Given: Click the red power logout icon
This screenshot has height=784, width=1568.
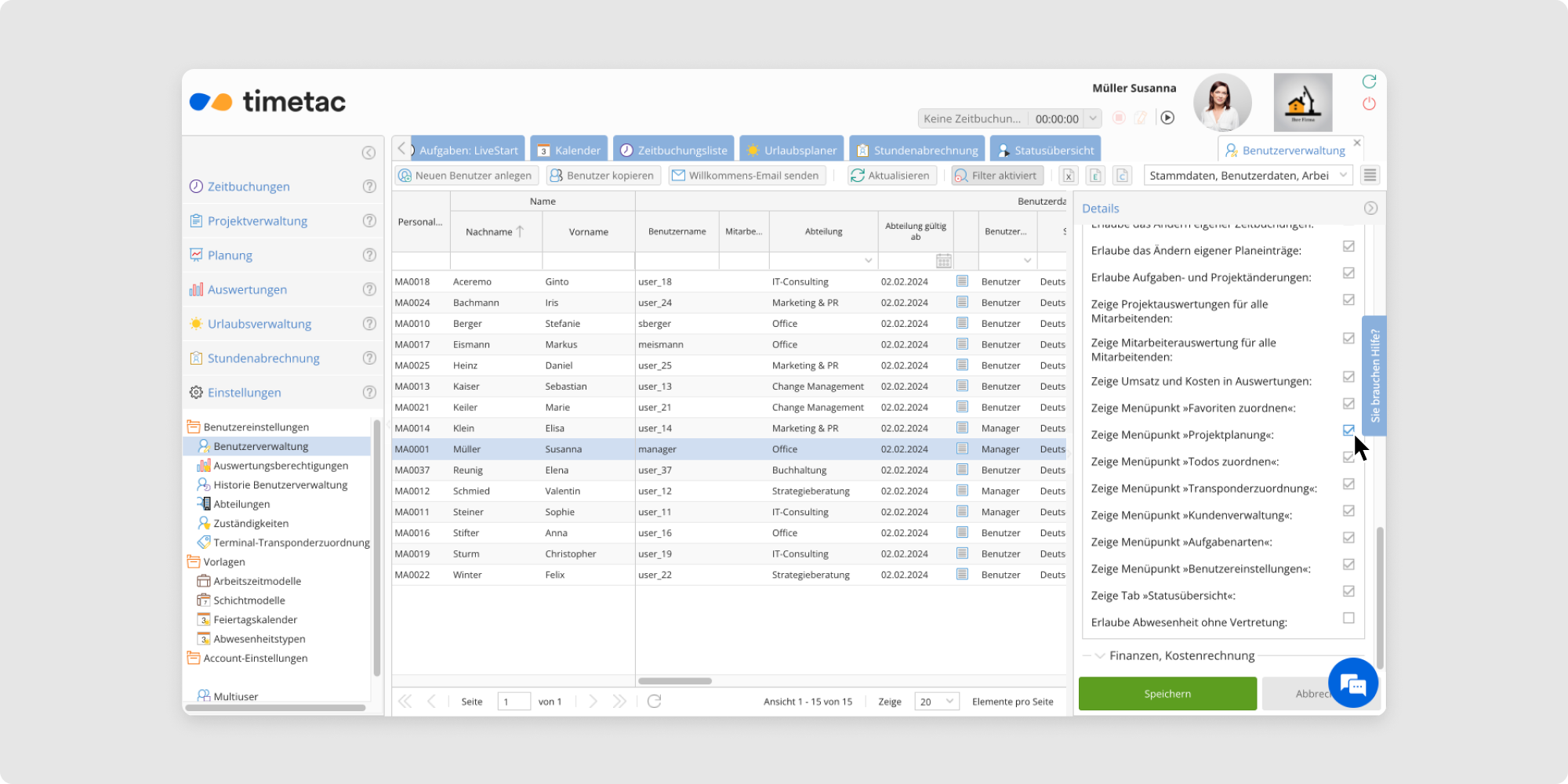Looking at the screenshot, I should (1369, 103).
